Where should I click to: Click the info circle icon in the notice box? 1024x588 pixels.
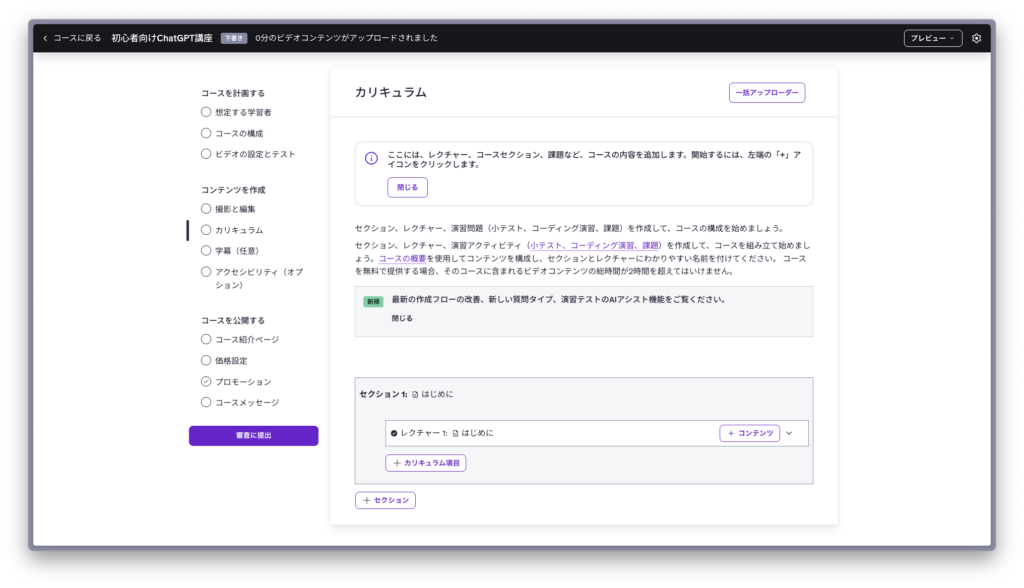point(371,158)
